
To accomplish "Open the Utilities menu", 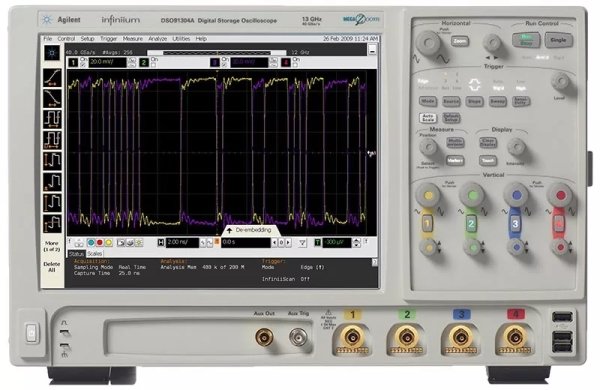I will [x=181, y=39].
